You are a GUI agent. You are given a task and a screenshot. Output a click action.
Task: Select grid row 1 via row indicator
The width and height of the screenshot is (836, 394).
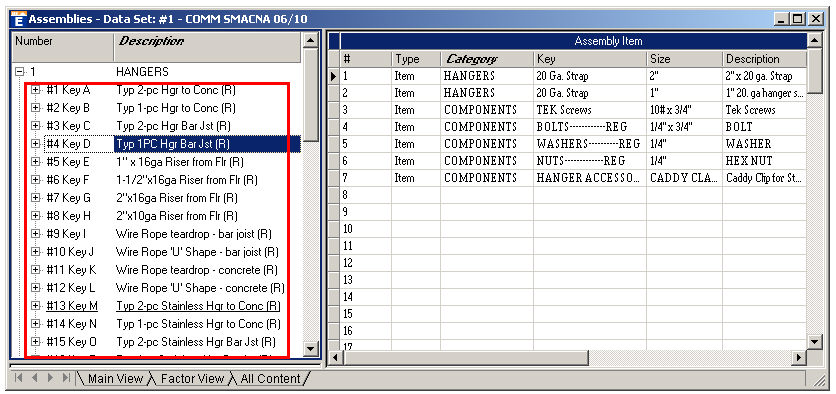click(x=334, y=76)
